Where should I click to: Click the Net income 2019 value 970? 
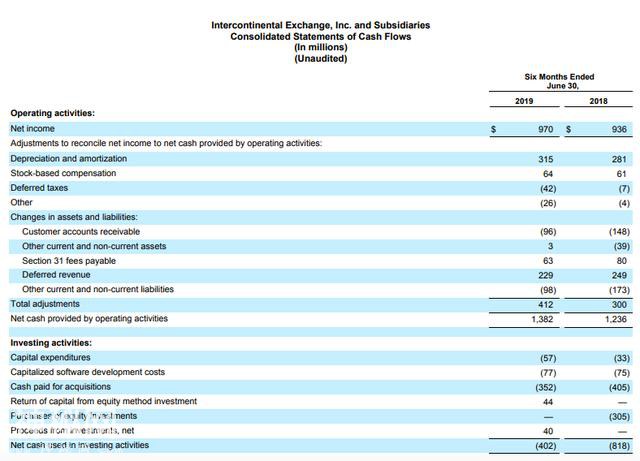coord(545,129)
